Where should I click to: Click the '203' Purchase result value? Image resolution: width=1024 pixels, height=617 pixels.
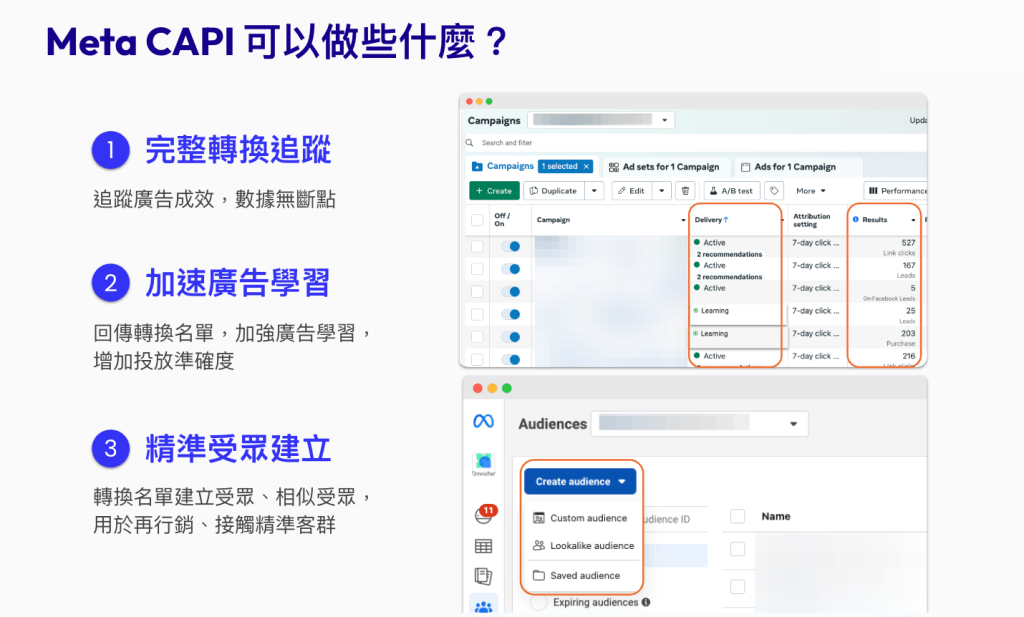point(908,333)
